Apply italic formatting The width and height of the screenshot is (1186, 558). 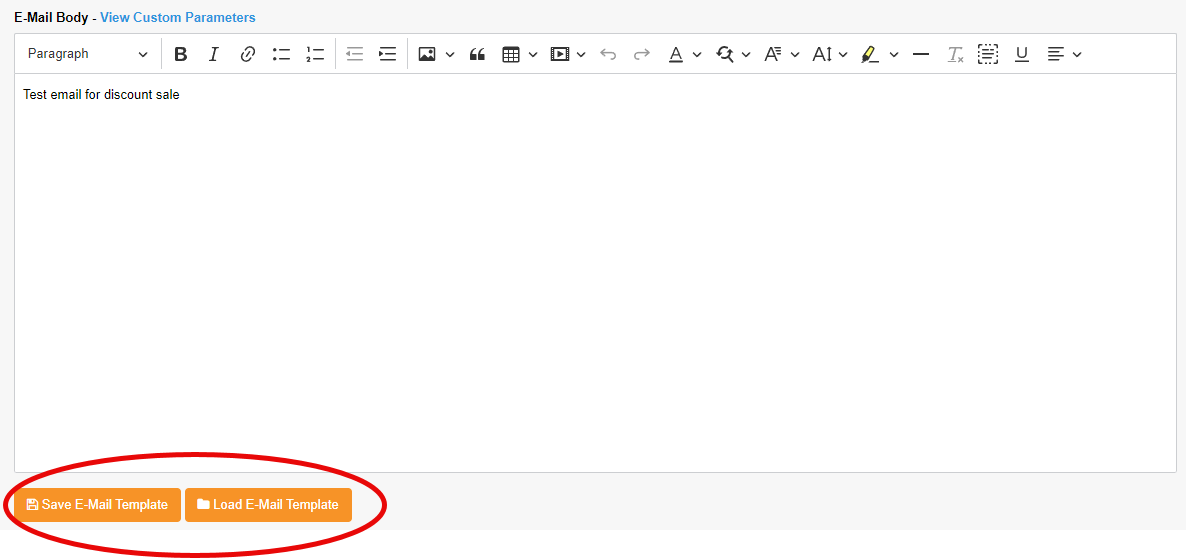pos(213,54)
